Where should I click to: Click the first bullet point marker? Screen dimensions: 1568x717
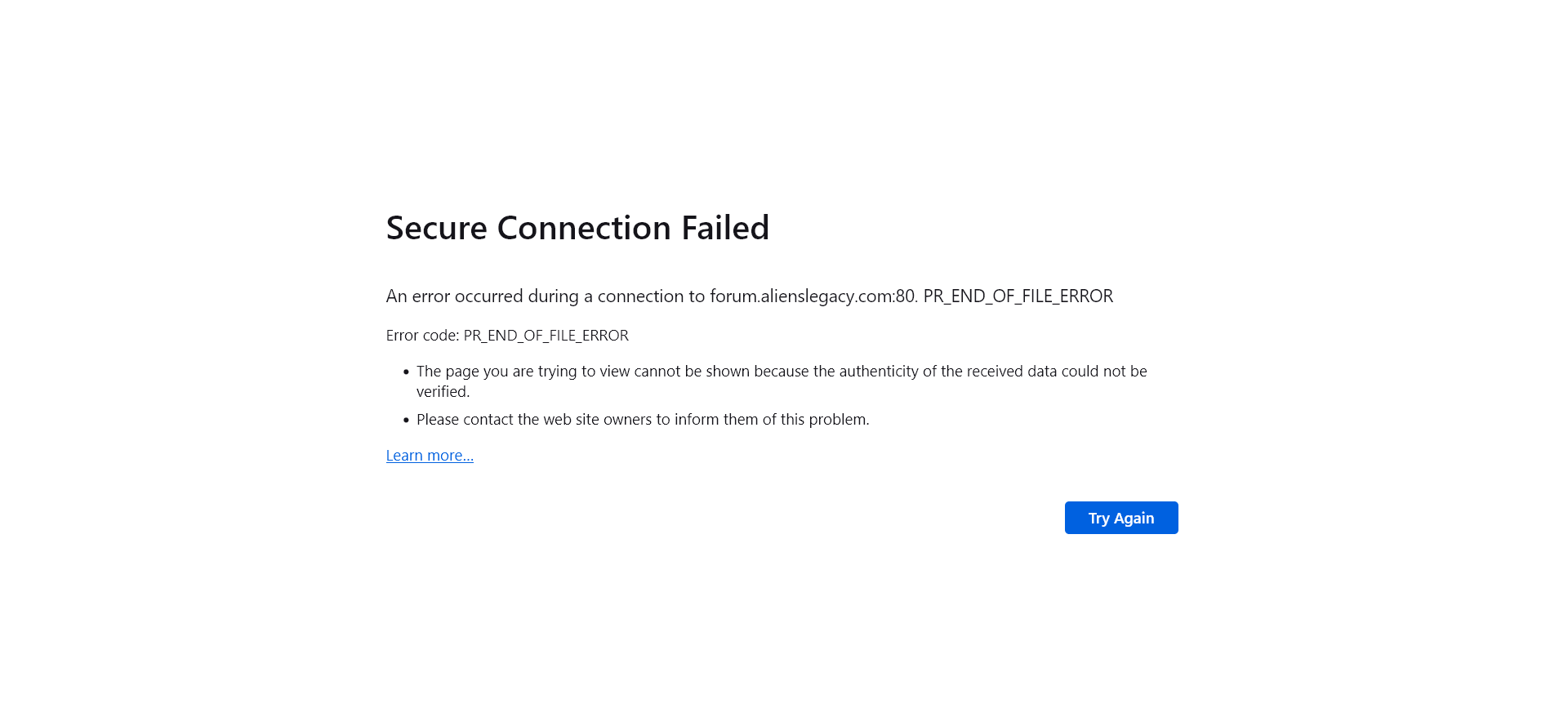click(x=406, y=372)
